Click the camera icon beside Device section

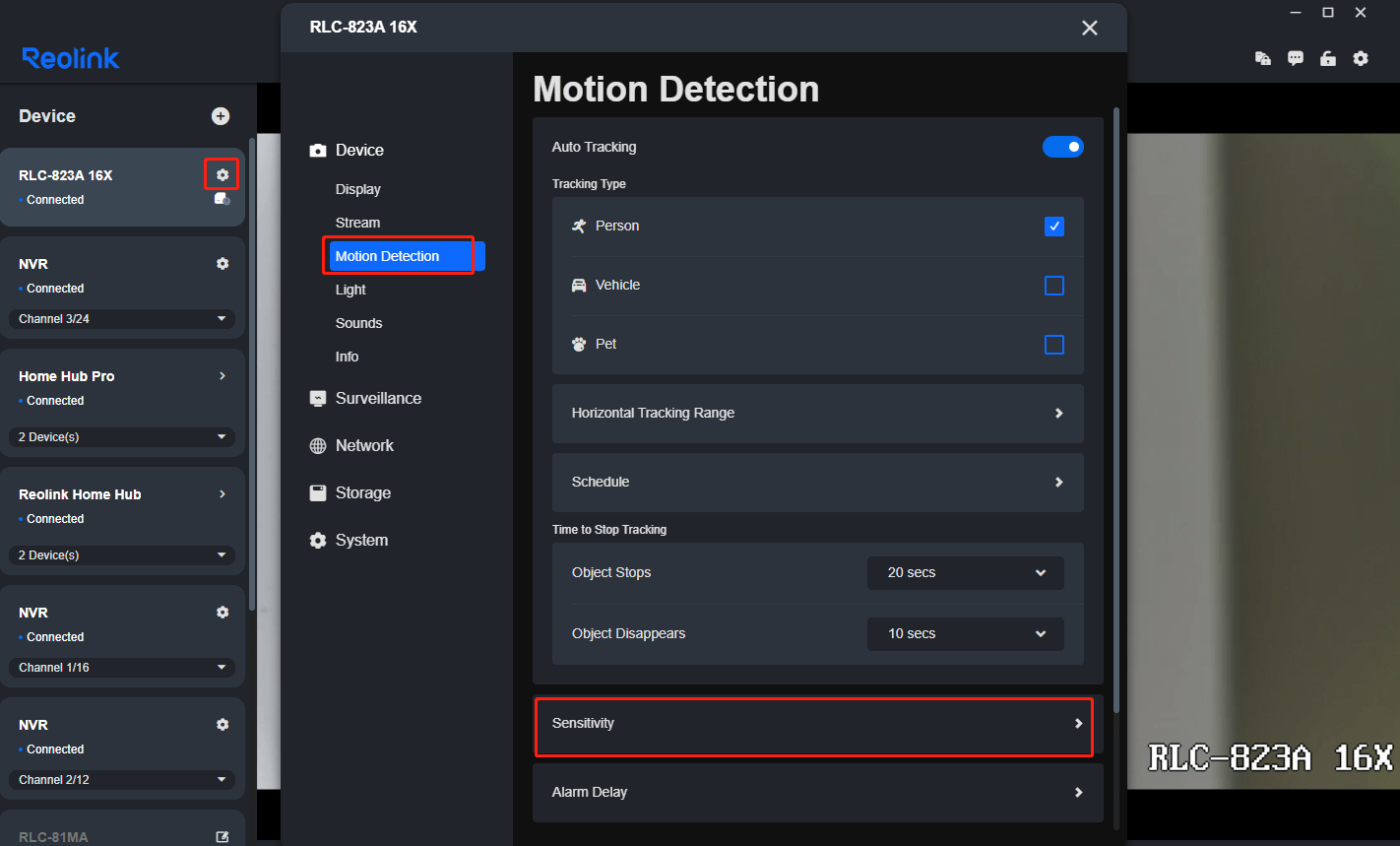coord(318,151)
